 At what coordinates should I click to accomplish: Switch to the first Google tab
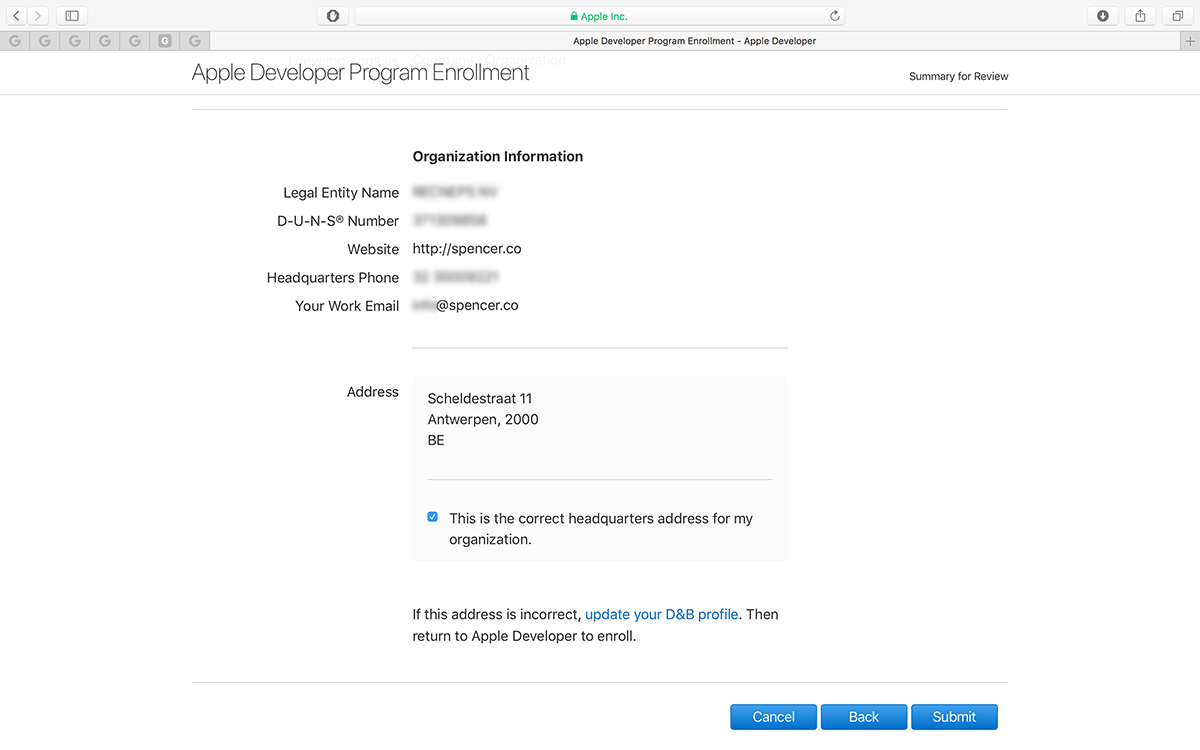pos(15,40)
